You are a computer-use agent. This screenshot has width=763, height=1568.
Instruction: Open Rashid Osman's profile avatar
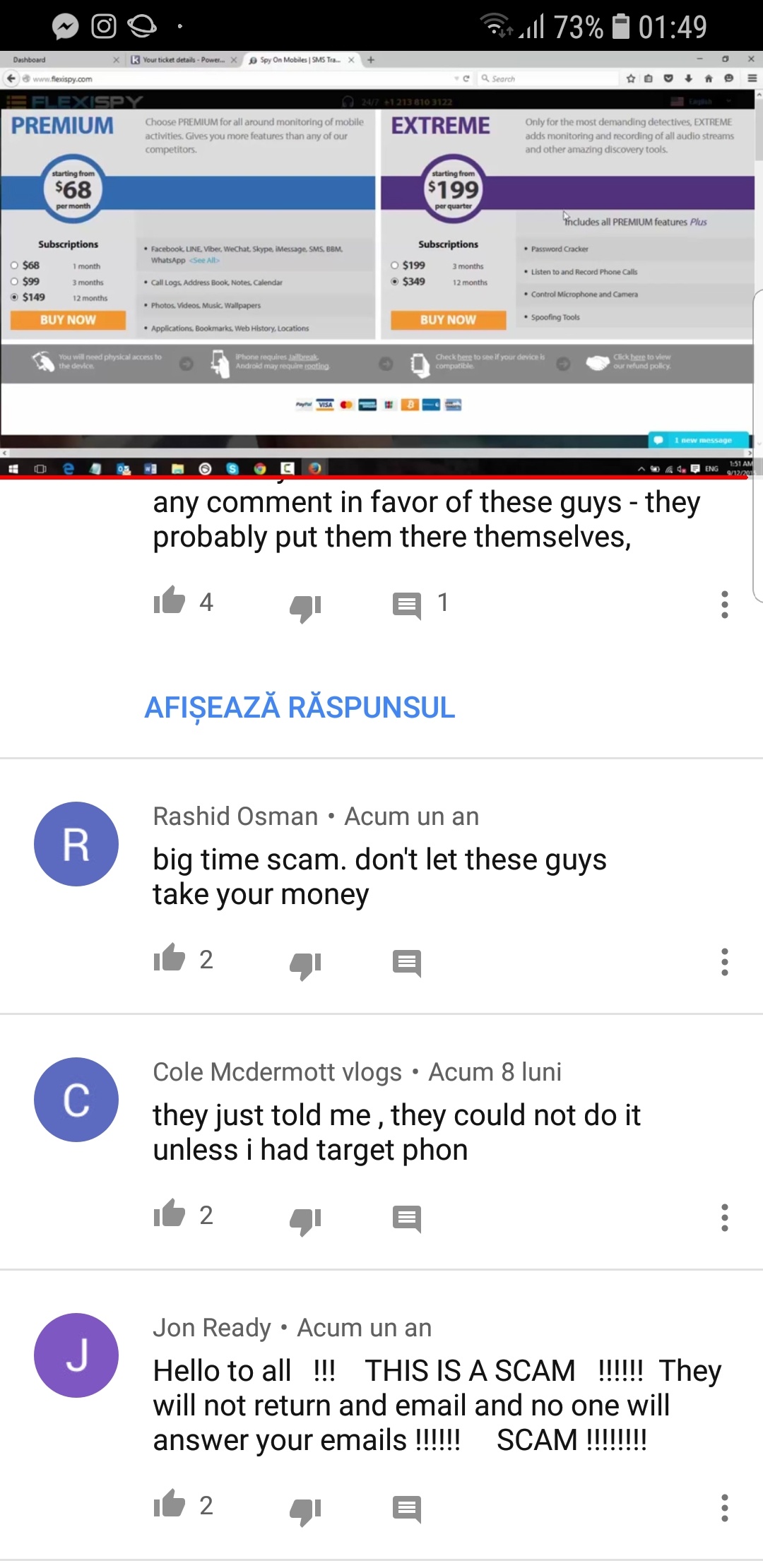(76, 844)
